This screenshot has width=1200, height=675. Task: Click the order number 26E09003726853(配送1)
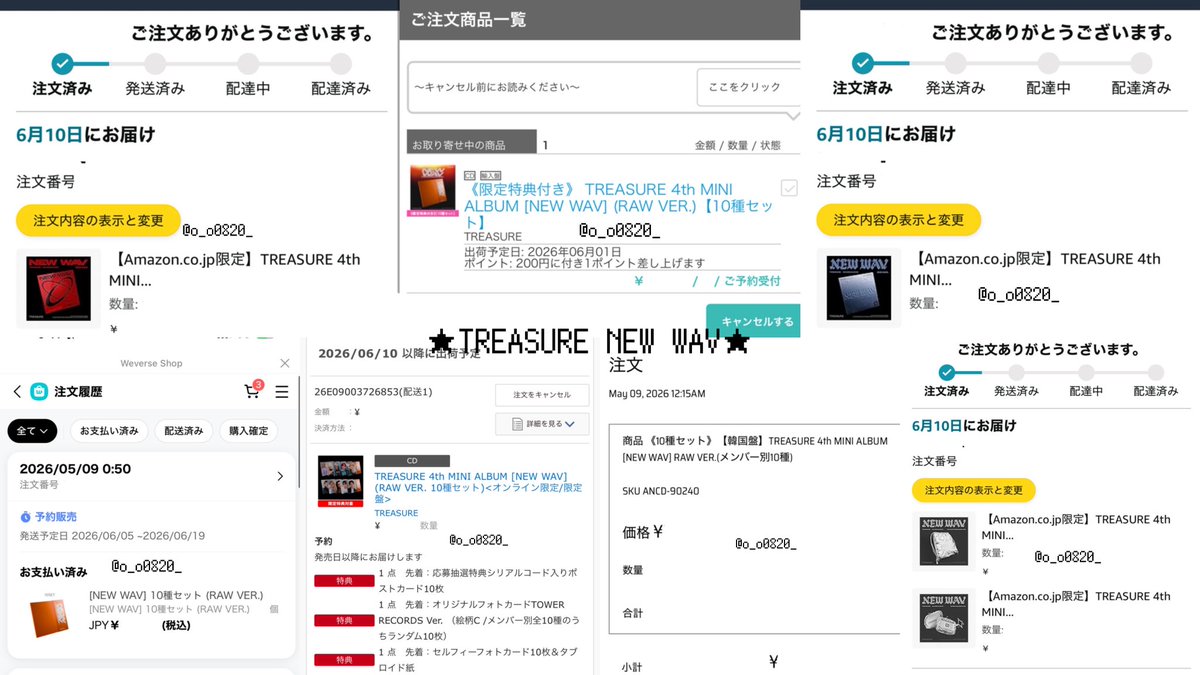click(x=375, y=392)
